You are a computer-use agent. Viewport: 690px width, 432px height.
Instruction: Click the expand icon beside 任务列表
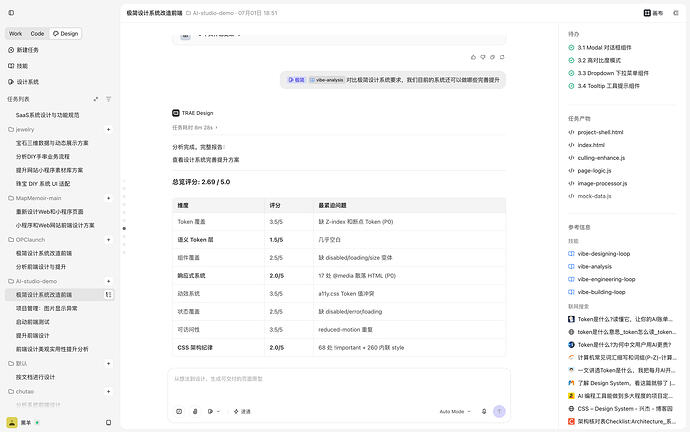(x=96, y=99)
